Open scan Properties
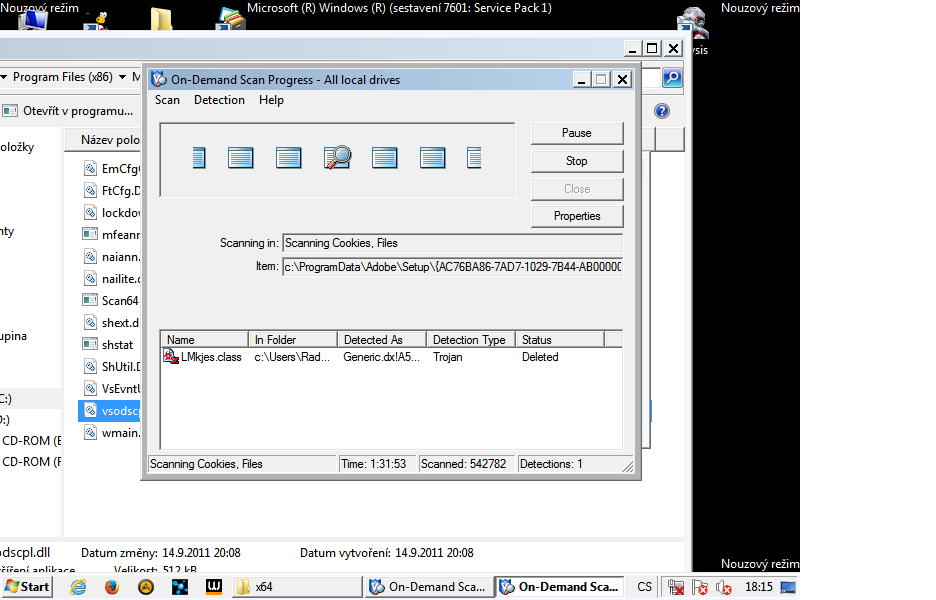This screenshot has height=600, width=936. [x=577, y=216]
